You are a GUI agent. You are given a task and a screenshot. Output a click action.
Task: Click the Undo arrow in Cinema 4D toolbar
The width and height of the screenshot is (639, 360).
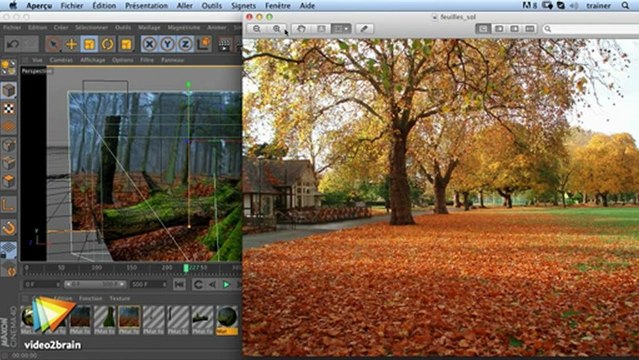click(13, 44)
